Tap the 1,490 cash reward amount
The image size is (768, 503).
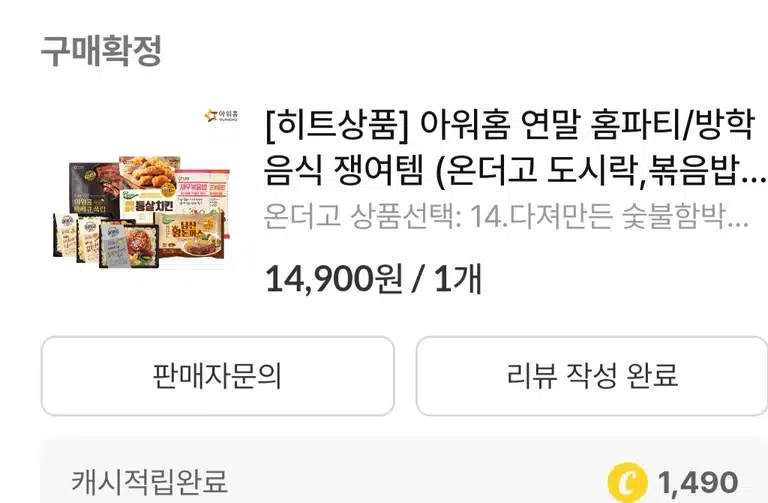(x=698, y=483)
